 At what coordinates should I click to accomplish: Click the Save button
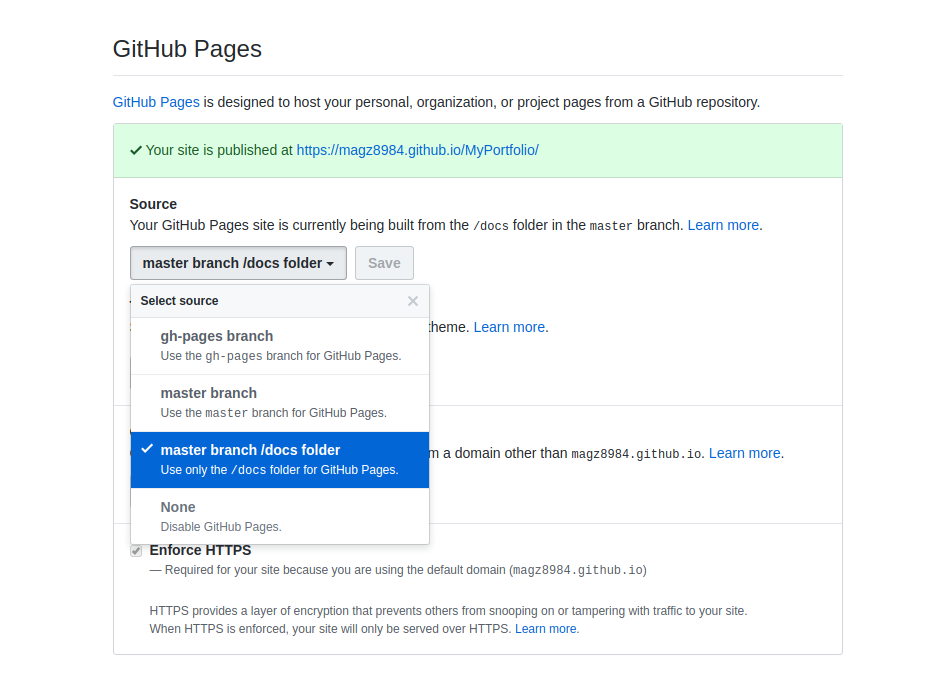[384, 262]
